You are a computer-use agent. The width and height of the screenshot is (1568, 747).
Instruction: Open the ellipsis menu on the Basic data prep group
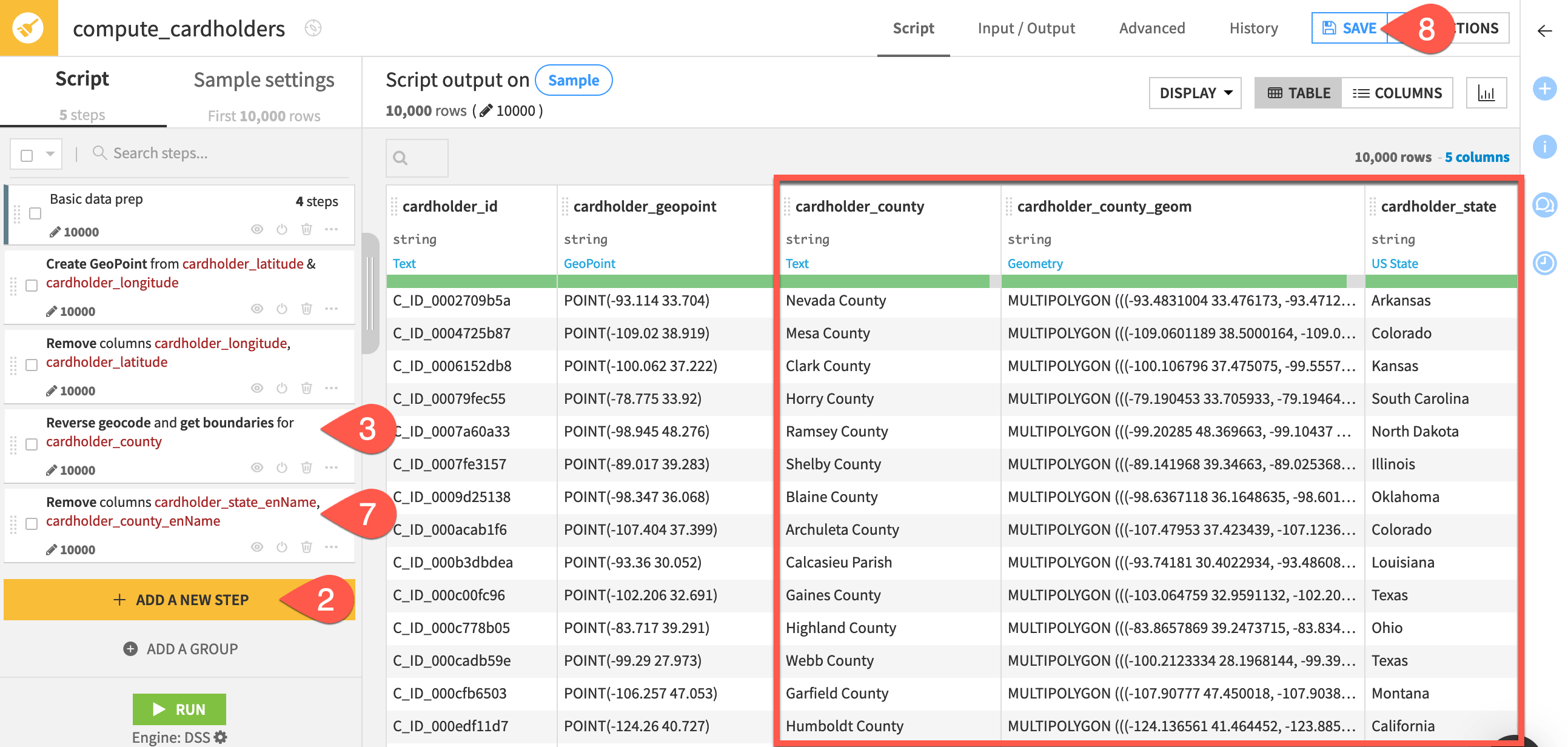point(332,230)
